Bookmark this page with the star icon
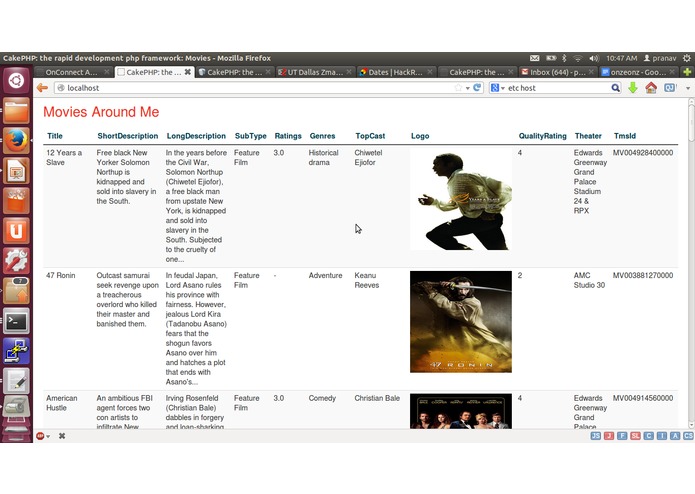Viewport: 695px width, 494px height. [458, 88]
